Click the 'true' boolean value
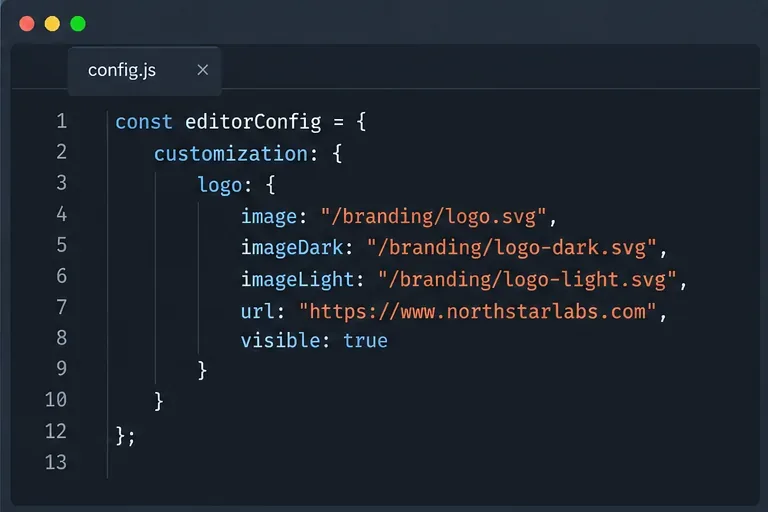The height and width of the screenshot is (512, 768). pos(365,341)
